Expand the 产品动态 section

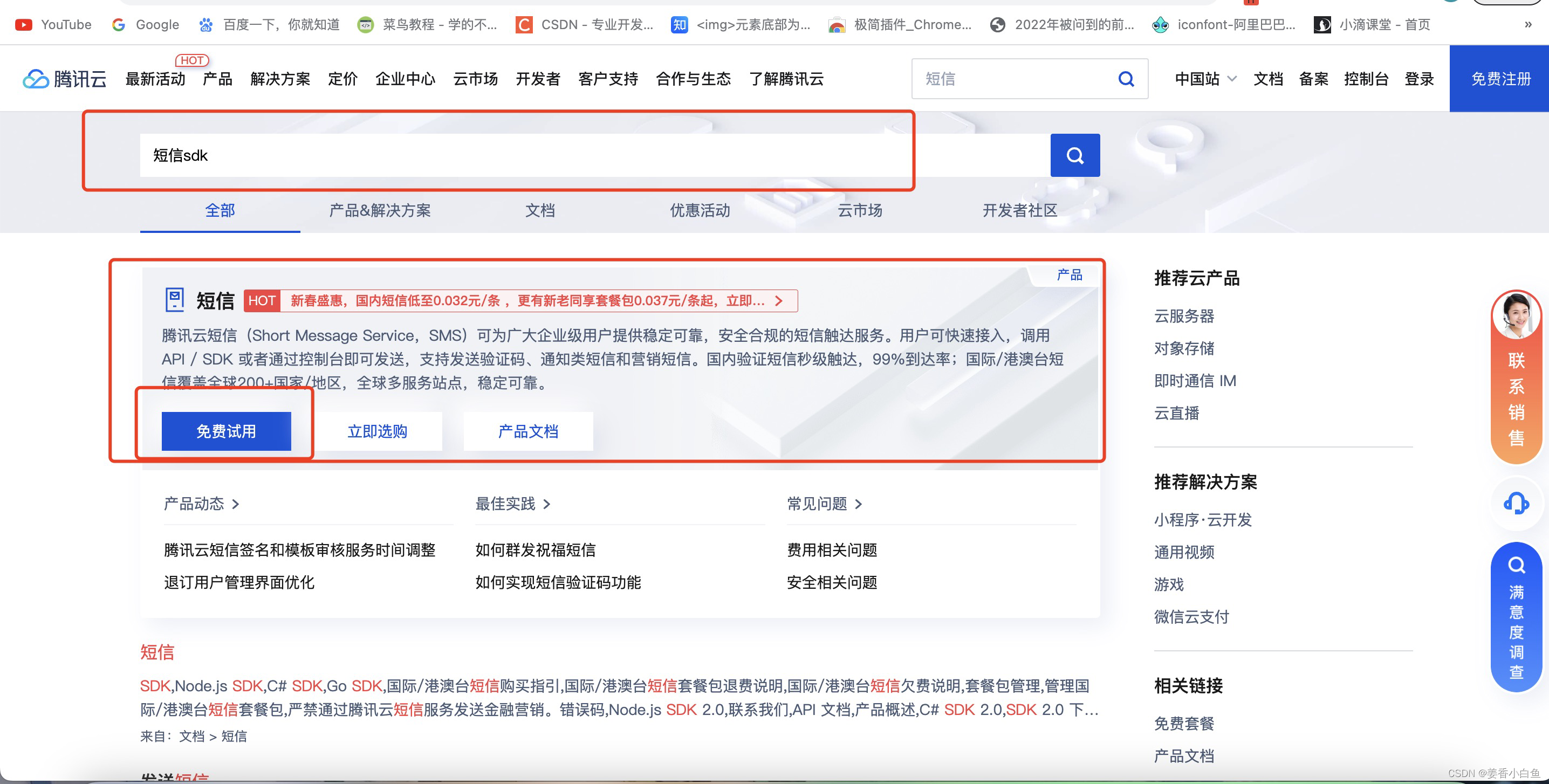pos(202,504)
